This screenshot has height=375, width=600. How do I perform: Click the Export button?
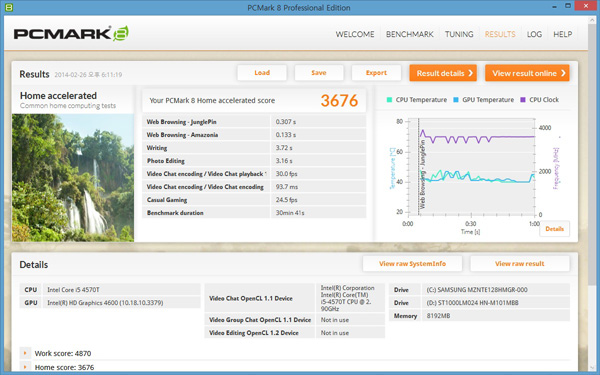pyautogui.click(x=376, y=73)
